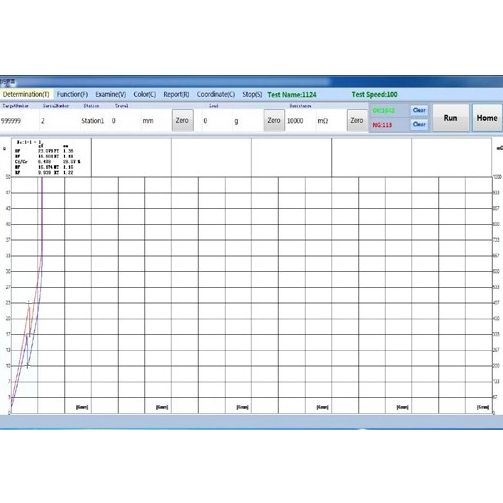Click the Stop(S) menu item
Viewport: 503px width, 503px height.
252,94
